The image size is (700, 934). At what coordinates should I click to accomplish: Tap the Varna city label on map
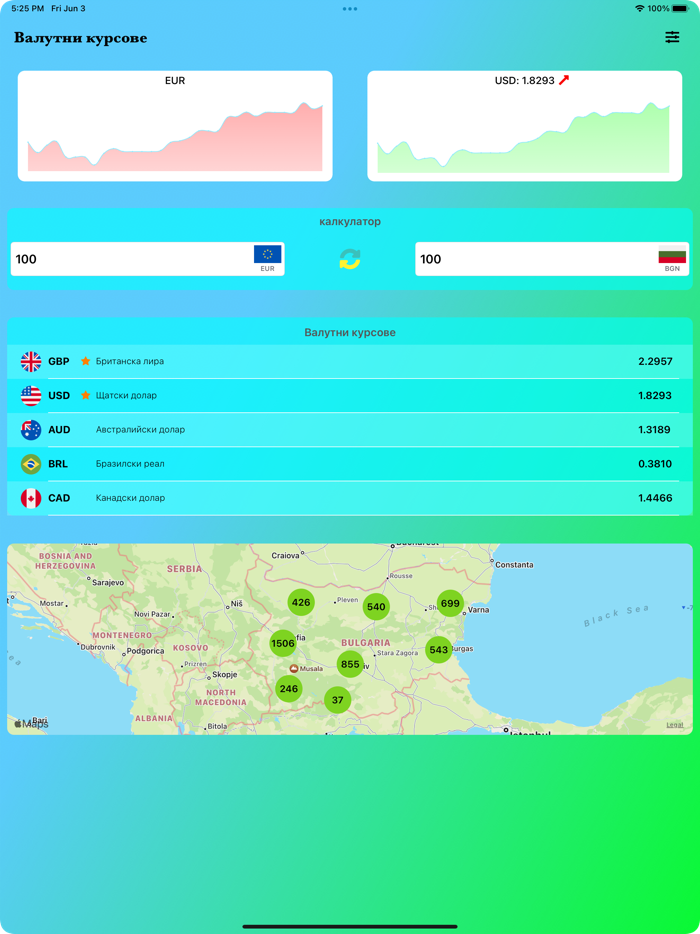click(480, 610)
